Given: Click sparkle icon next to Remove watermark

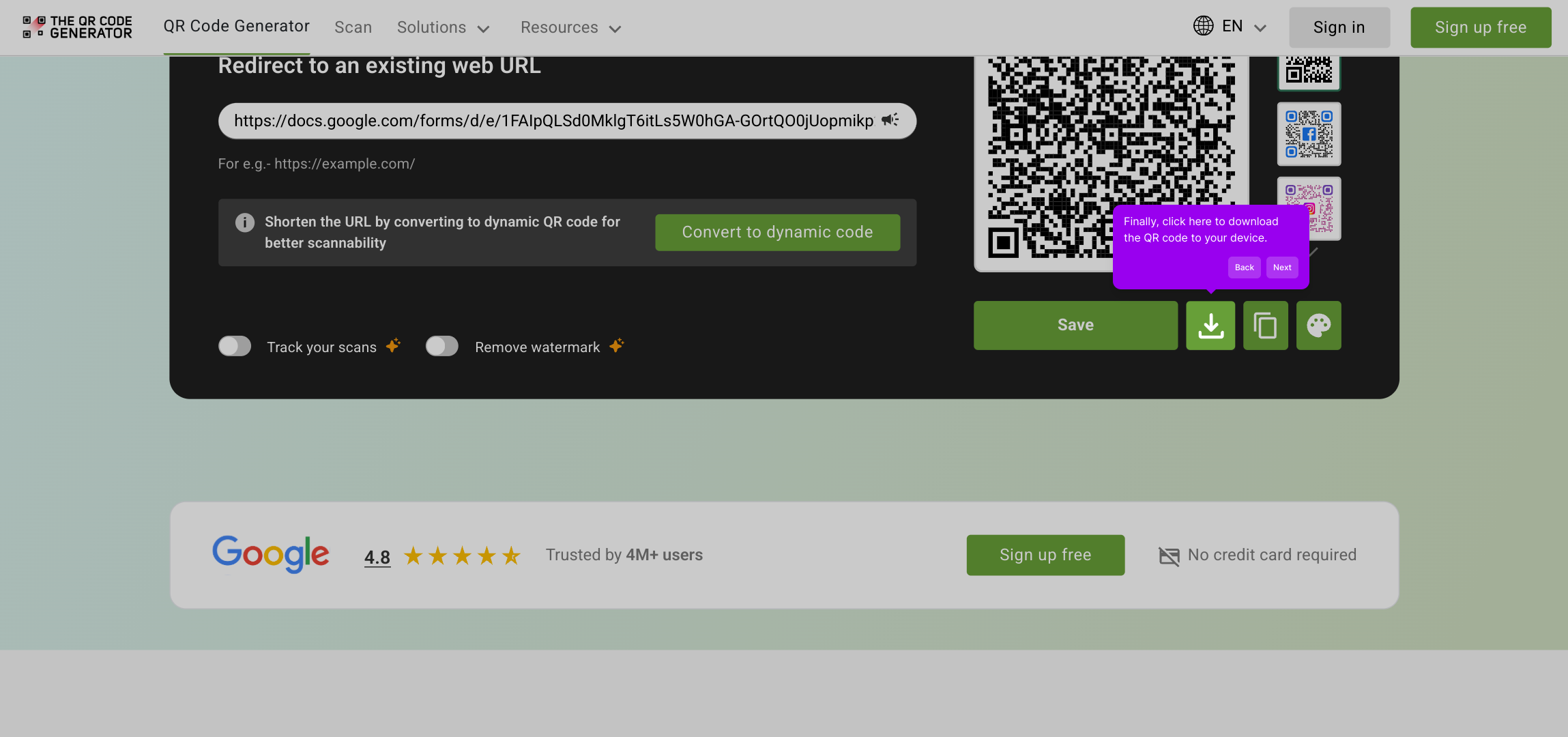Looking at the screenshot, I should pyautogui.click(x=616, y=345).
